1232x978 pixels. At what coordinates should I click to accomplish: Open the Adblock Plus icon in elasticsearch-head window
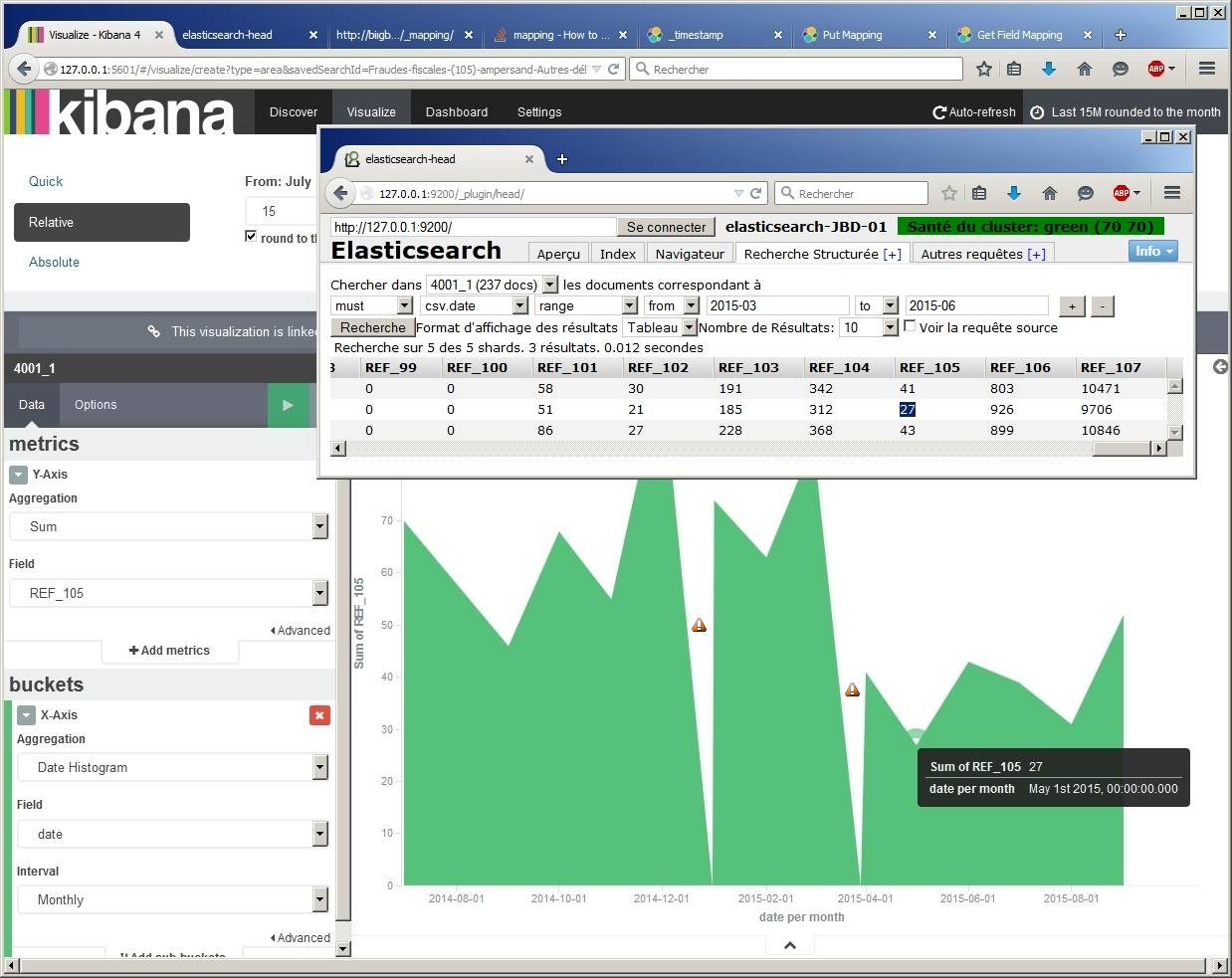click(x=1125, y=193)
